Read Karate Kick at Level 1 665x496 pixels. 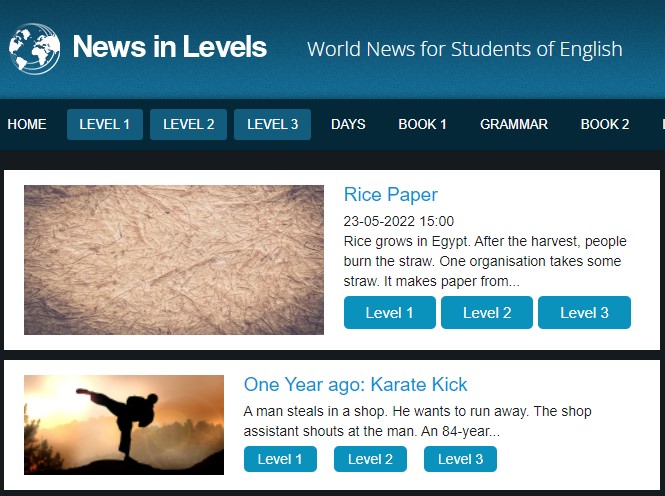click(x=280, y=459)
